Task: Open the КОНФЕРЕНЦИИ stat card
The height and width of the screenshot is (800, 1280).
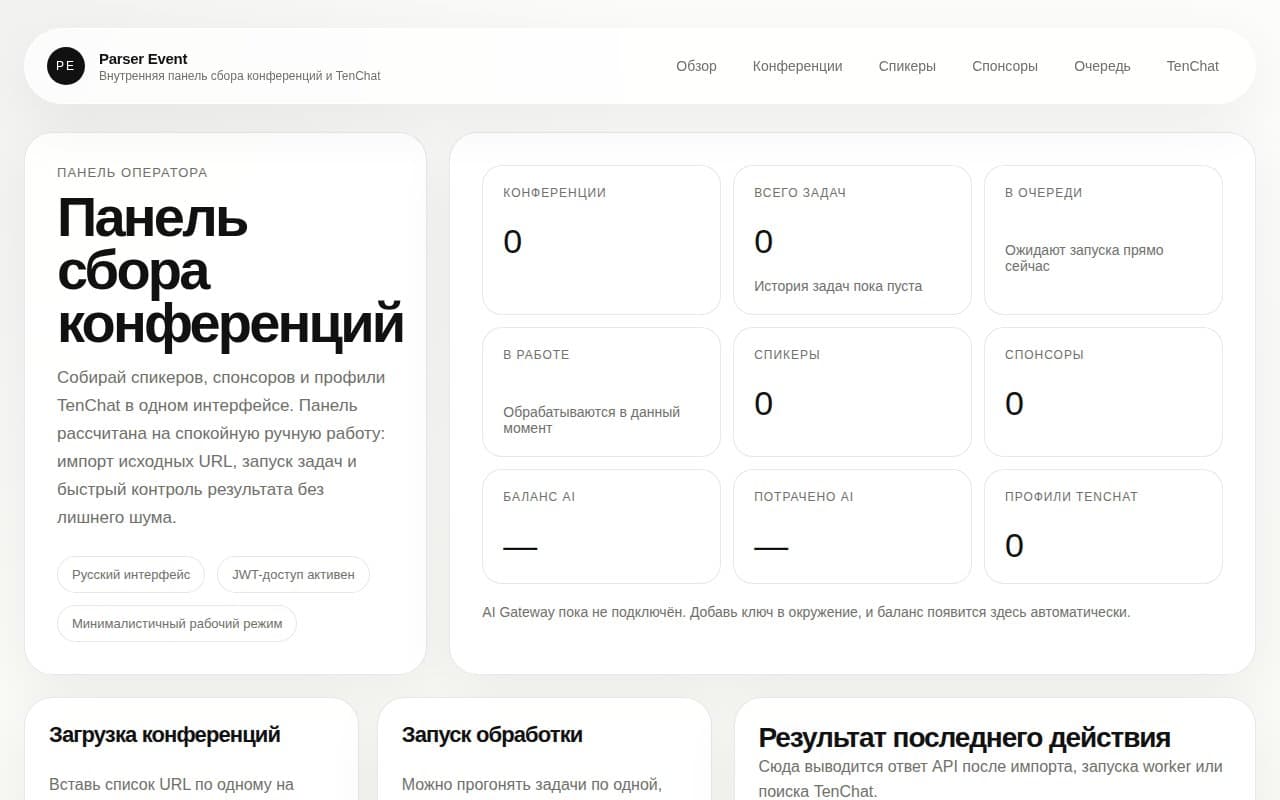Action: (601, 240)
